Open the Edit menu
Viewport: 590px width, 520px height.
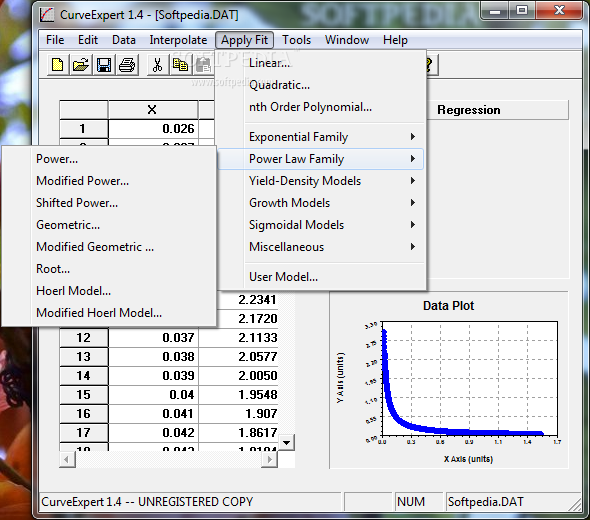[88, 40]
